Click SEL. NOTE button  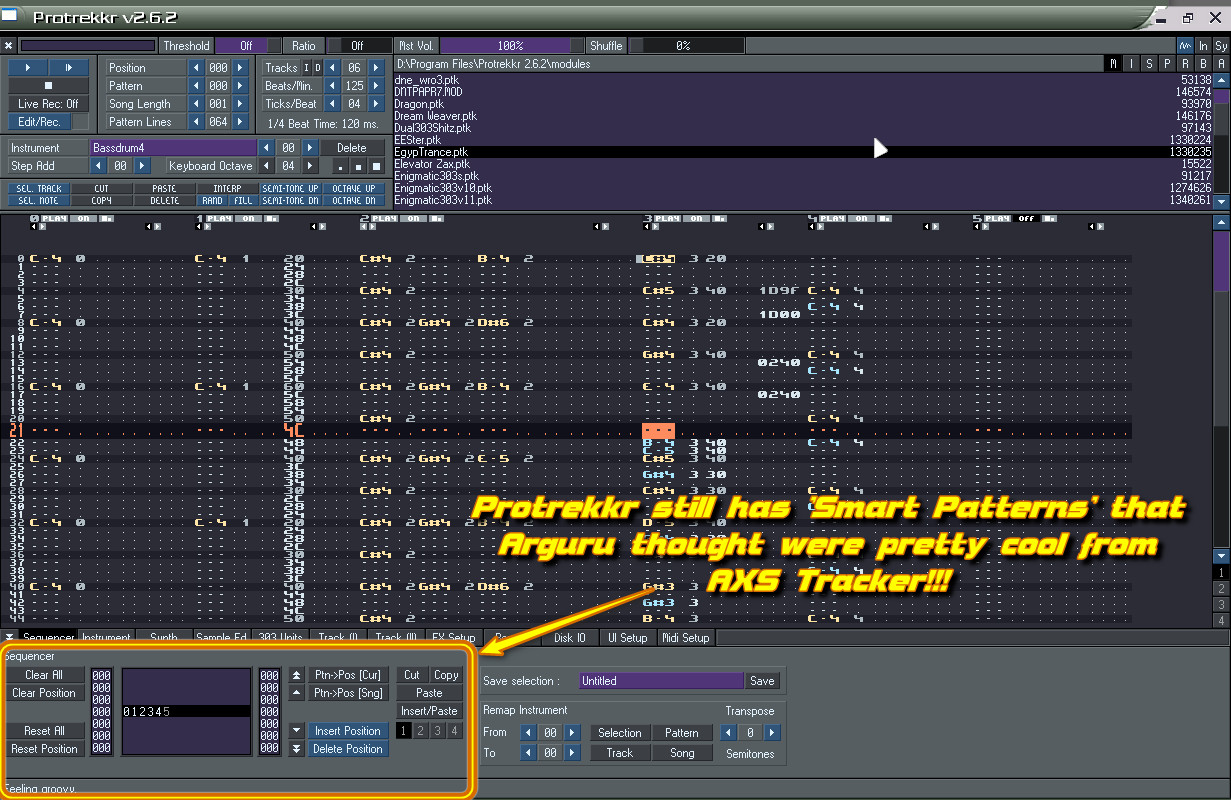[40, 200]
